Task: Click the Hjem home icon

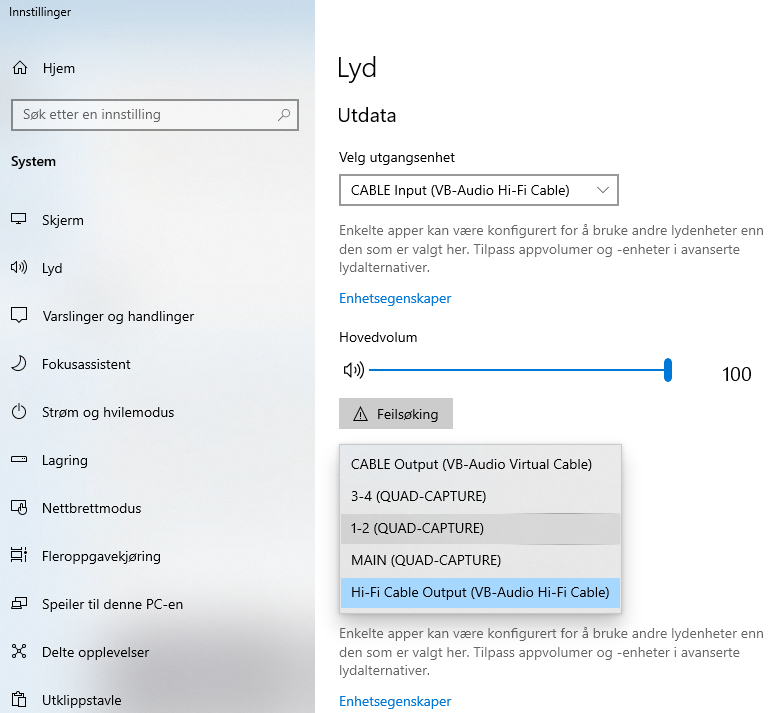Action: tap(19, 69)
